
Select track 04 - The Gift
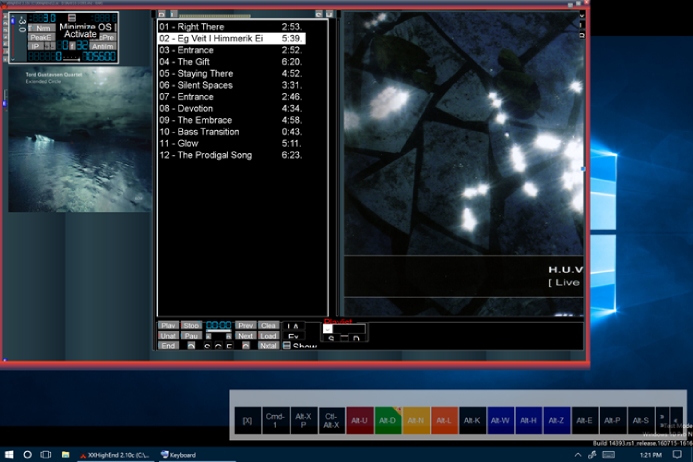tap(231, 62)
